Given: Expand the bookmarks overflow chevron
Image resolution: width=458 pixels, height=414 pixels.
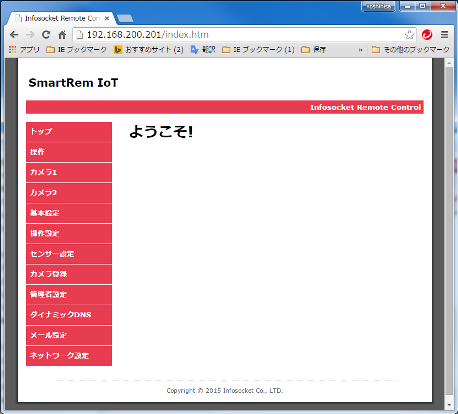Looking at the screenshot, I should (x=360, y=50).
